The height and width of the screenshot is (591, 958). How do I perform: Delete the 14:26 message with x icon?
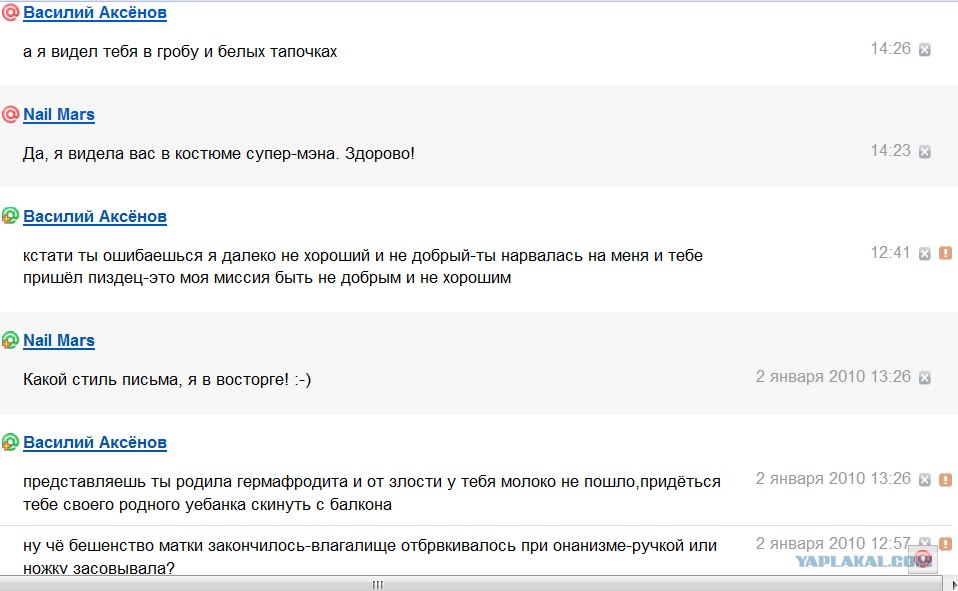pos(925,50)
